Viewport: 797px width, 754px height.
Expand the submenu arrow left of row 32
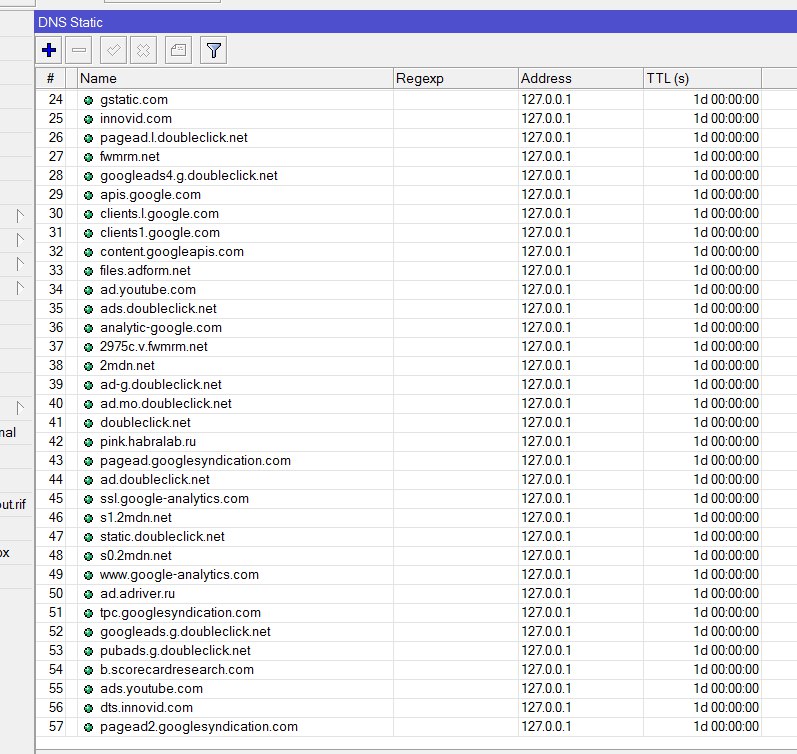point(20,264)
